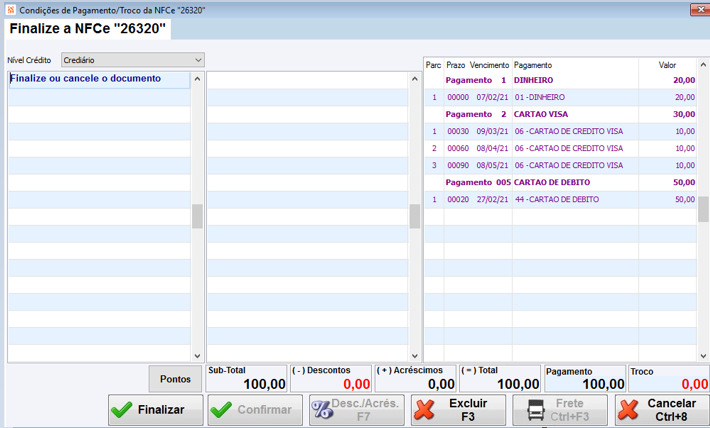Select row 01 -DINHEIRO due 07/02/21
This screenshot has width=710, height=428.
[560, 97]
